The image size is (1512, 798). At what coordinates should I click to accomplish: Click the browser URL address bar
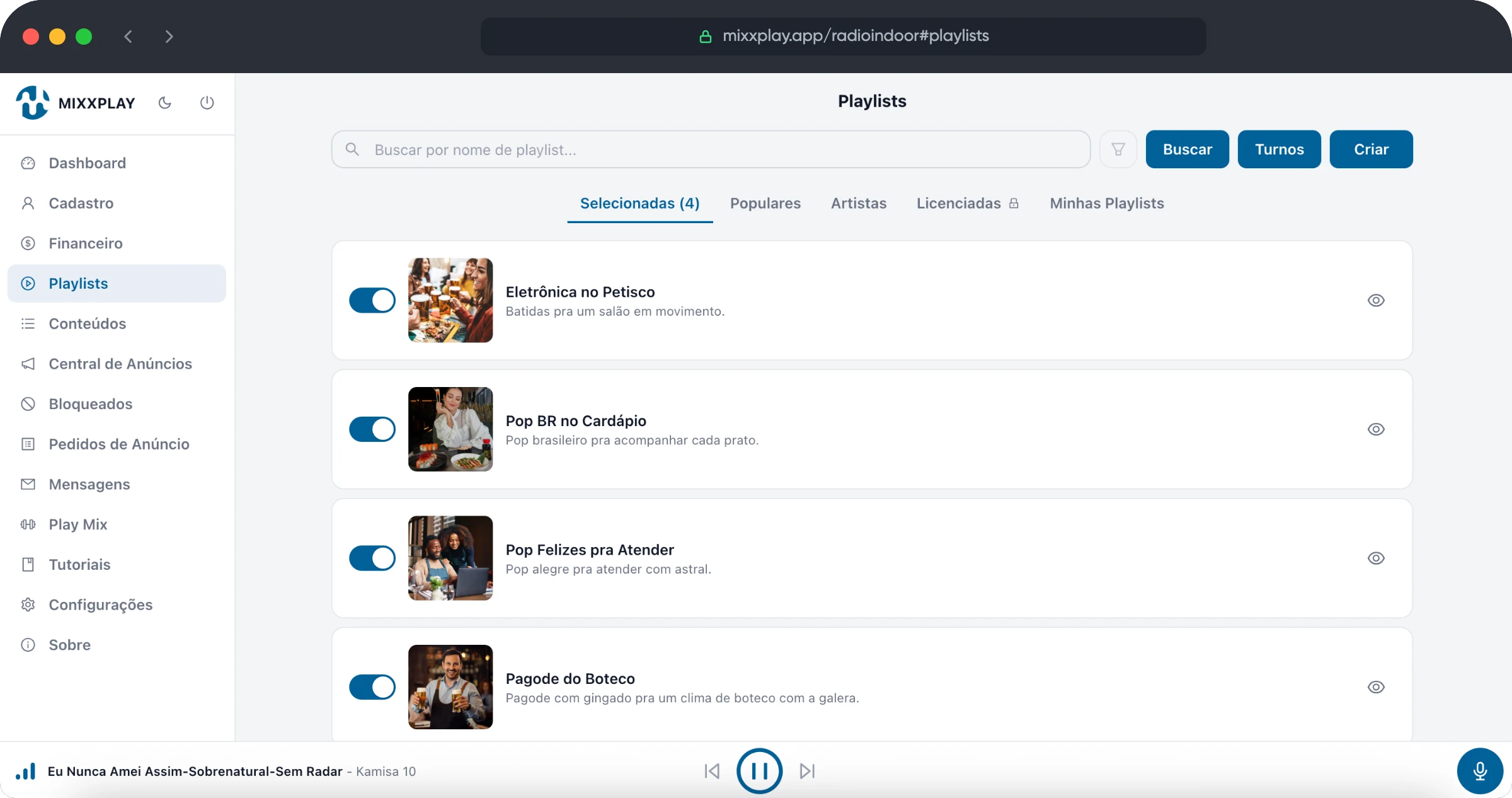844,37
